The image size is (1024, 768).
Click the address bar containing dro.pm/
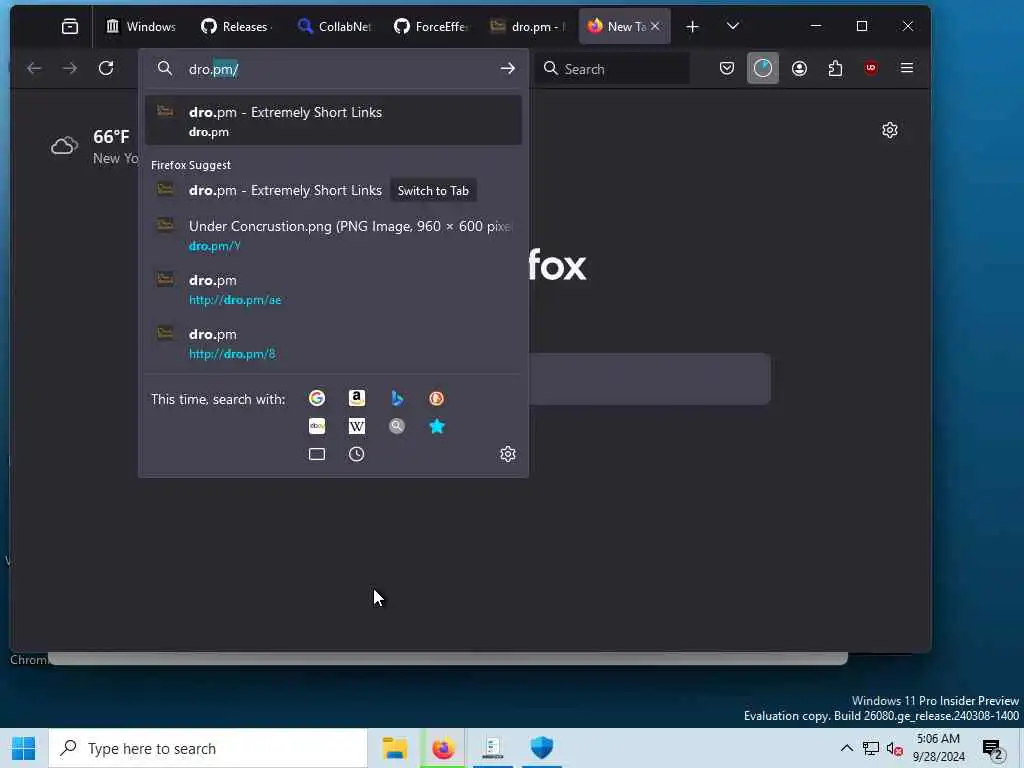pyautogui.click(x=333, y=69)
